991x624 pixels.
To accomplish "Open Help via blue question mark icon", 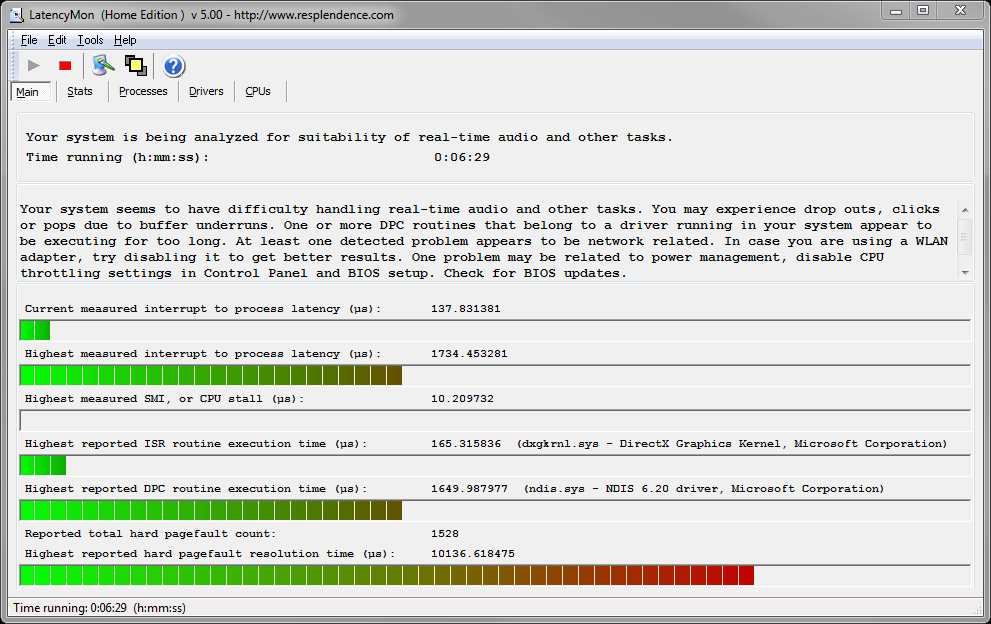I will click(174, 66).
